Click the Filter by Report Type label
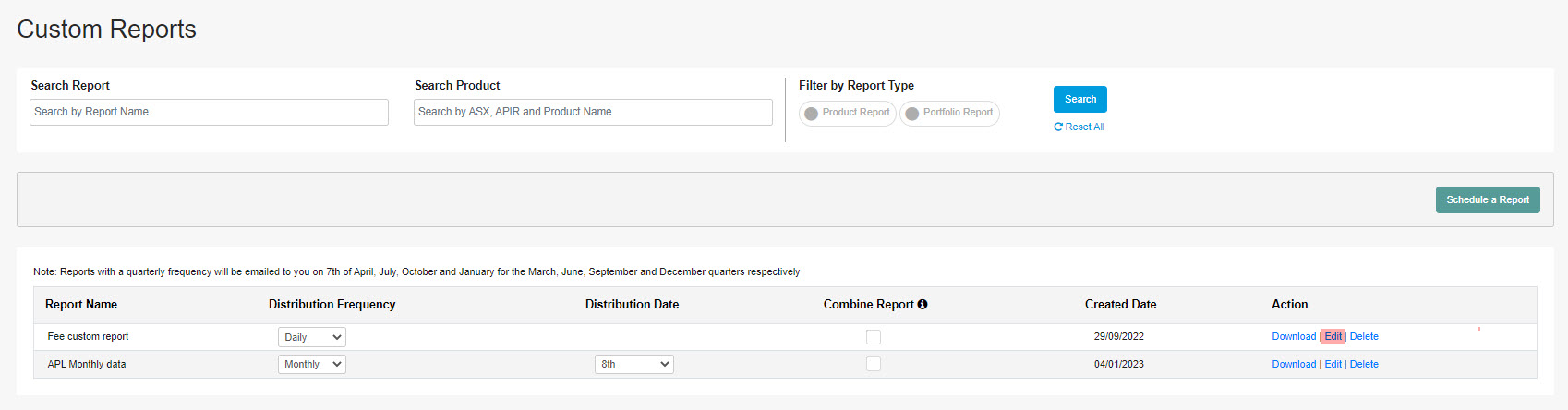The height and width of the screenshot is (410, 1568). pos(856,85)
